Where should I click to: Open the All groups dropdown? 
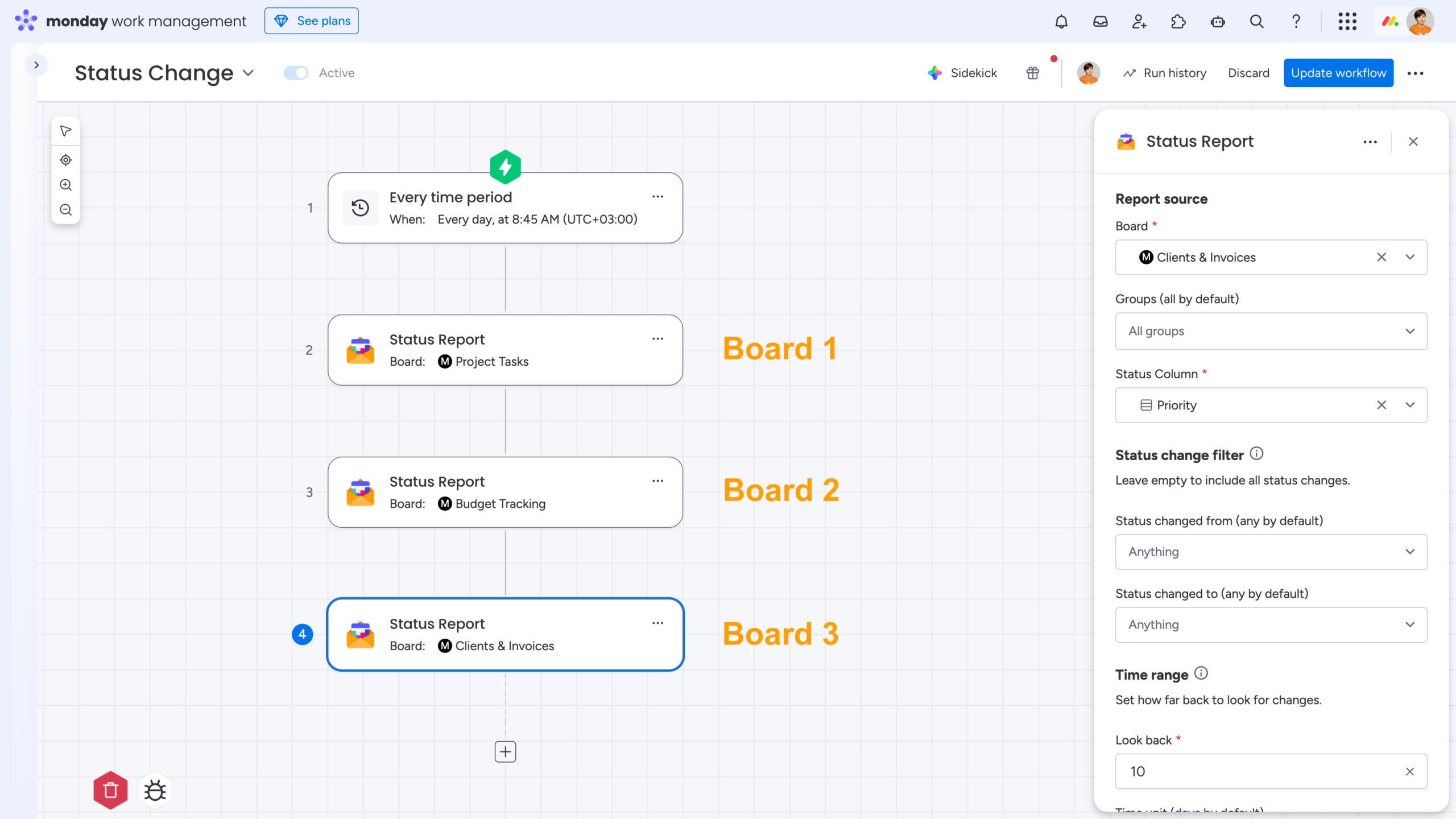coord(1271,331)
